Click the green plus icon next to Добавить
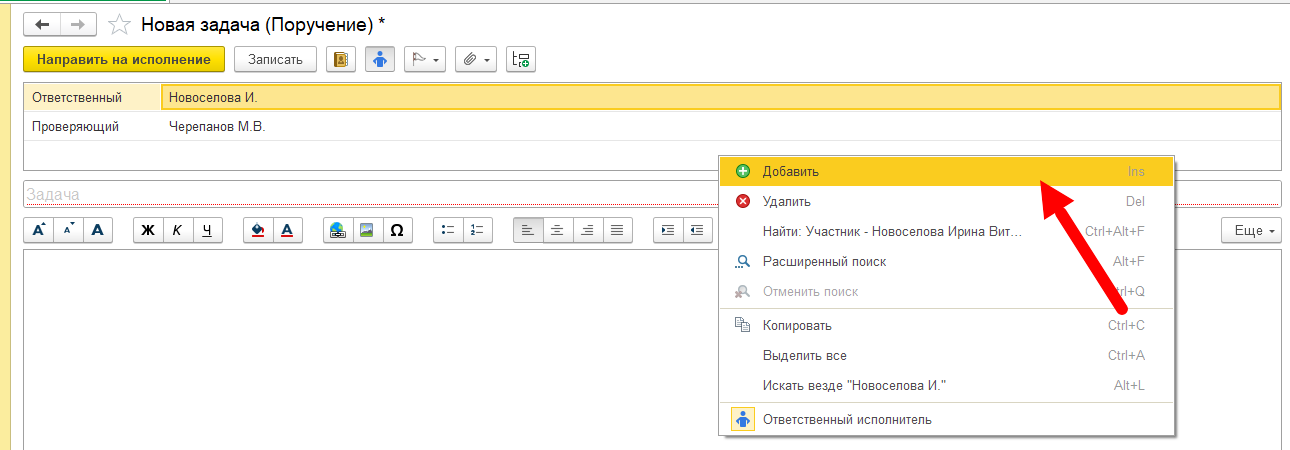Screen dimensions: 1290x450 [x=743, y=172]
